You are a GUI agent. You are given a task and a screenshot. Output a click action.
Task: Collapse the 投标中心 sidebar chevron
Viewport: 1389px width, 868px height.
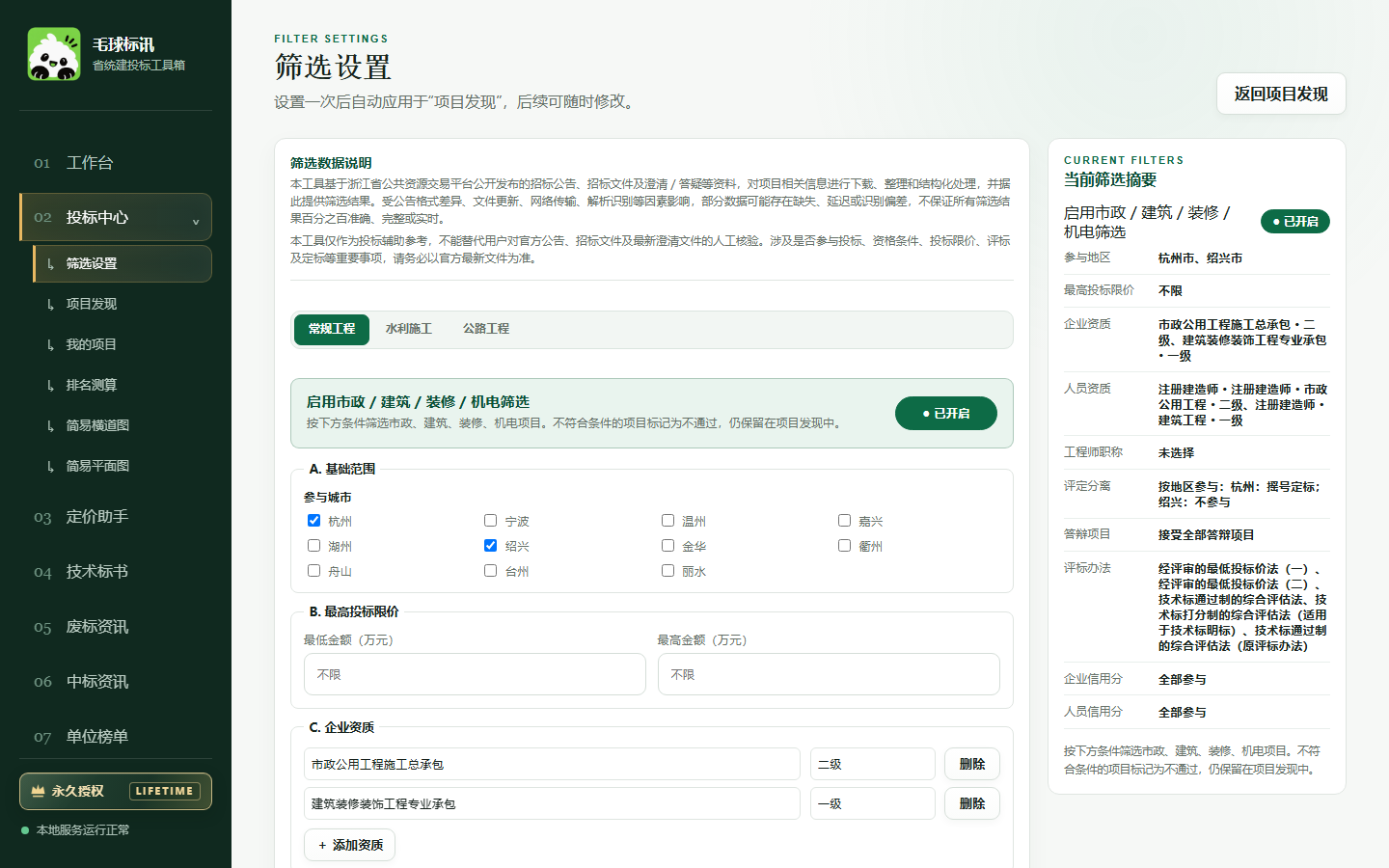click(x=196, y=222)
